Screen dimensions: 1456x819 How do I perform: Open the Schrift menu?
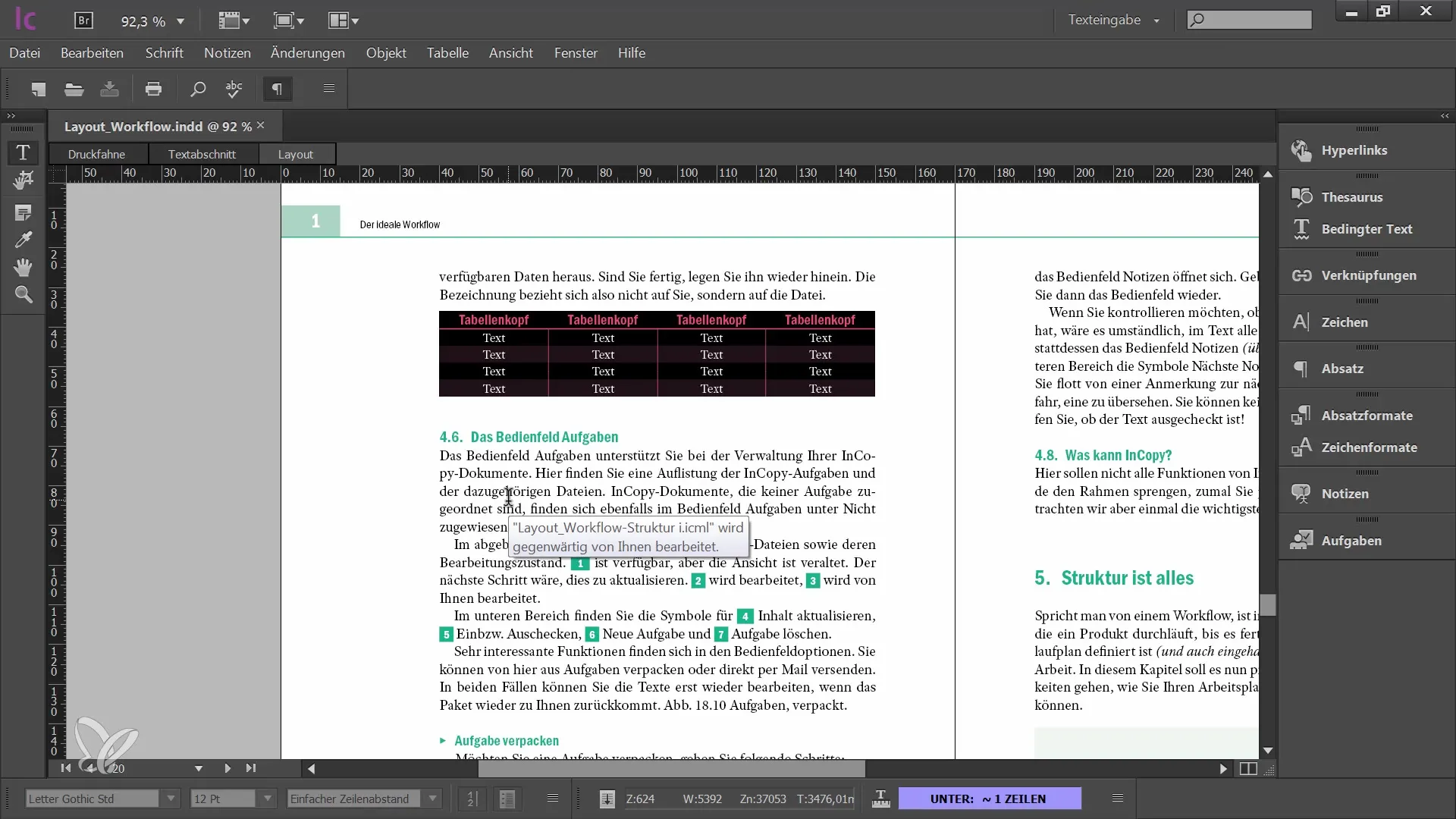[164, 52]
